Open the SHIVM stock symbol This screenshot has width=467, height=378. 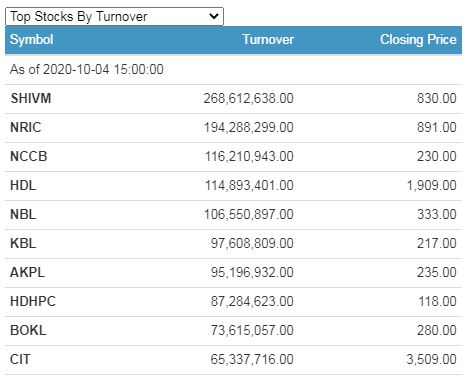coord(31,98)
